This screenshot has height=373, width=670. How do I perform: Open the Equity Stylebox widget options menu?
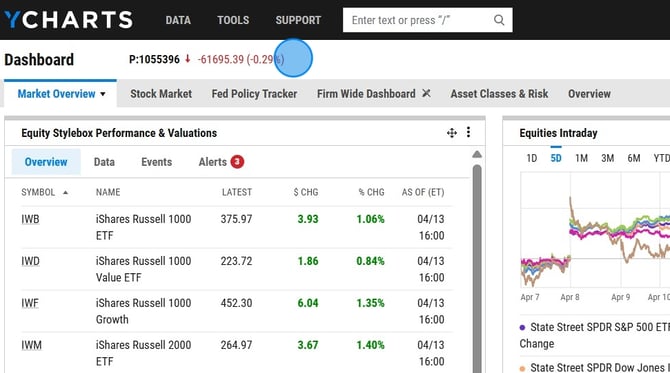click(x=468, y=132)
